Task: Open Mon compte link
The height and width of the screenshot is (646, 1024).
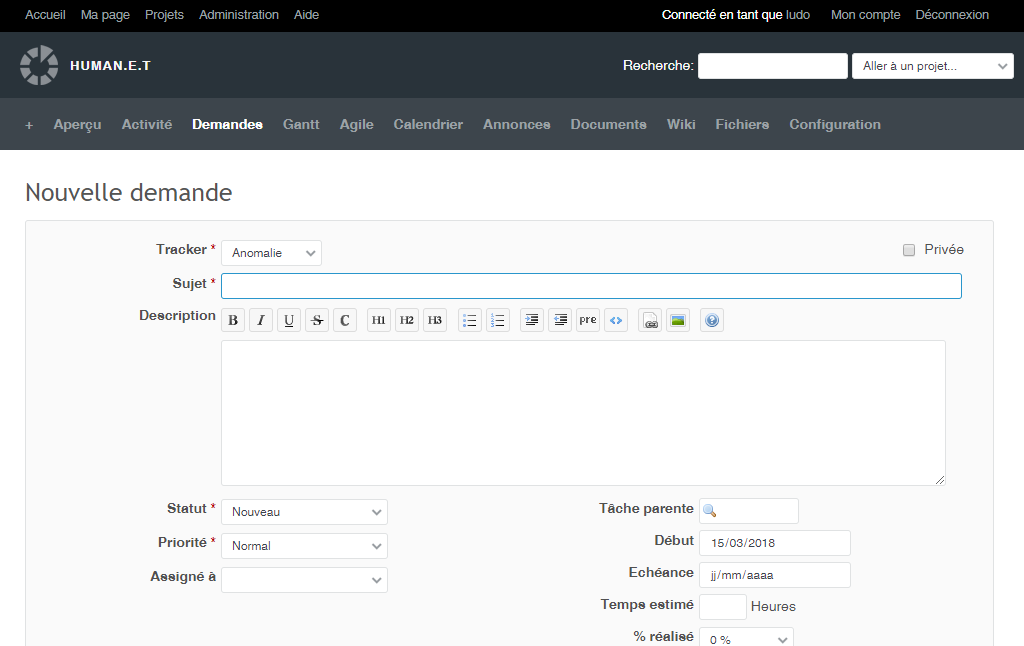Action: (865, 14)
